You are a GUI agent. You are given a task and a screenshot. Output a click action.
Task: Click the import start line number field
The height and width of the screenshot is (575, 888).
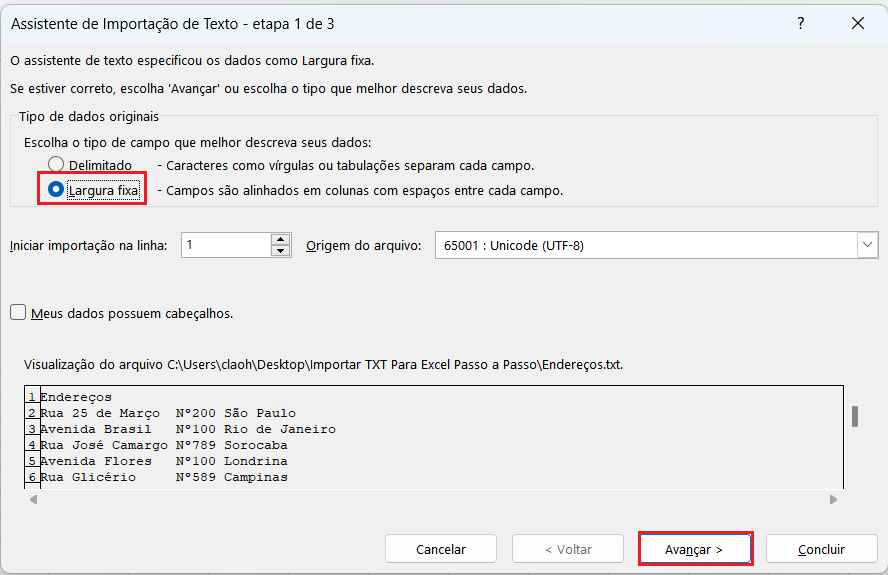pos(226,245)
